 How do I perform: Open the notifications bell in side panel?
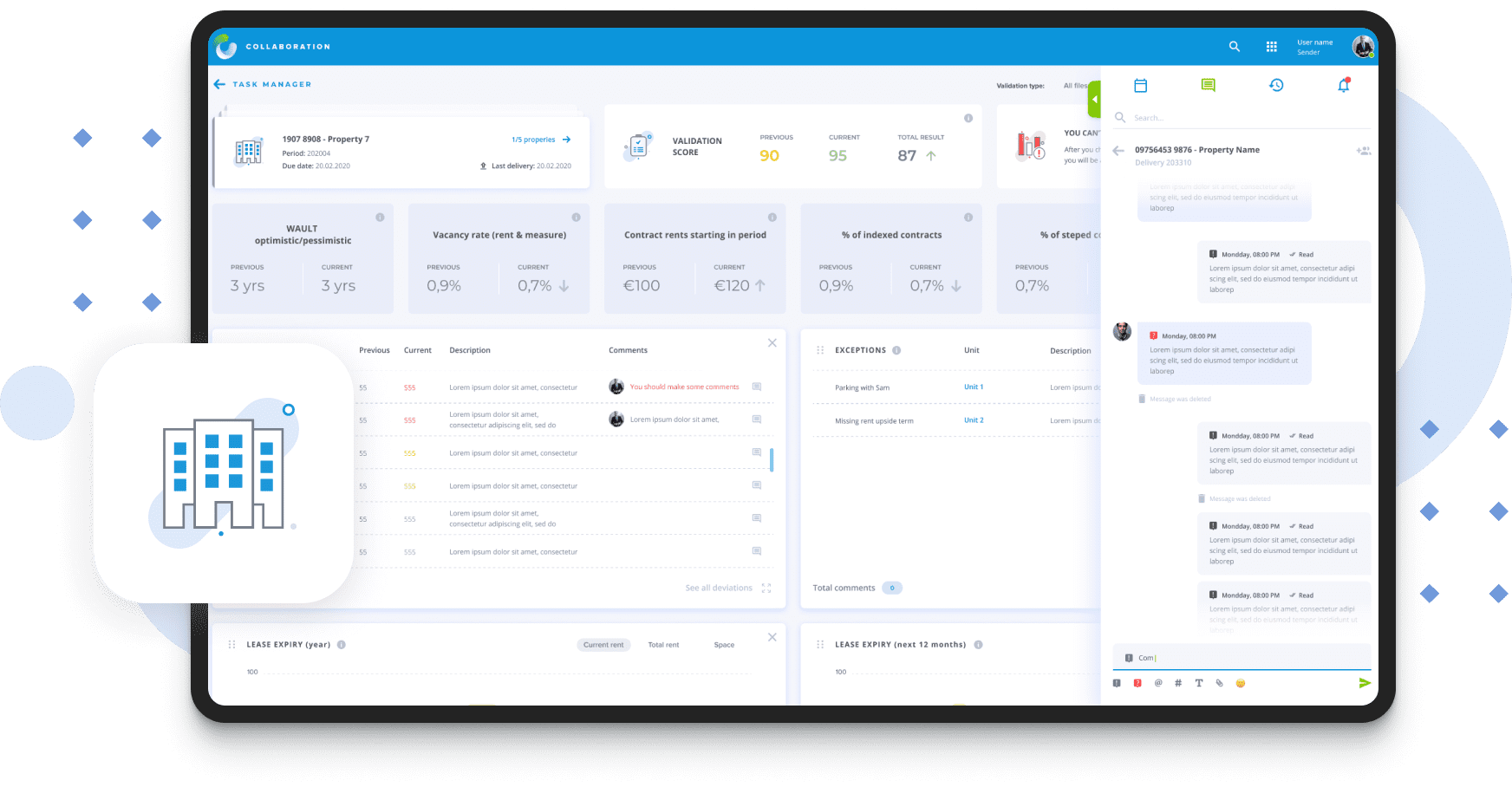(1343, 85)
